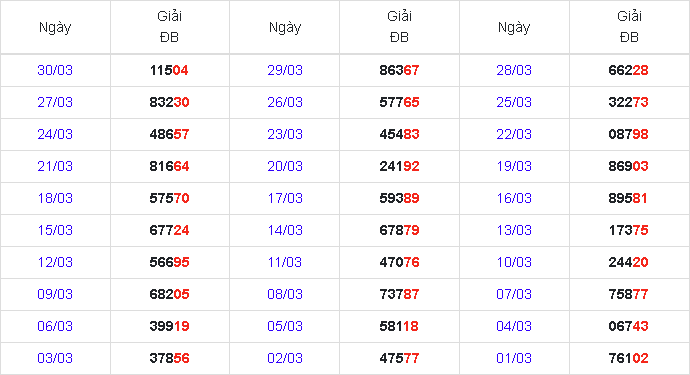The width and height of the screenshot is (690, 375).
Task: Click the 16/03 date link
Action: tap(514, 199)
